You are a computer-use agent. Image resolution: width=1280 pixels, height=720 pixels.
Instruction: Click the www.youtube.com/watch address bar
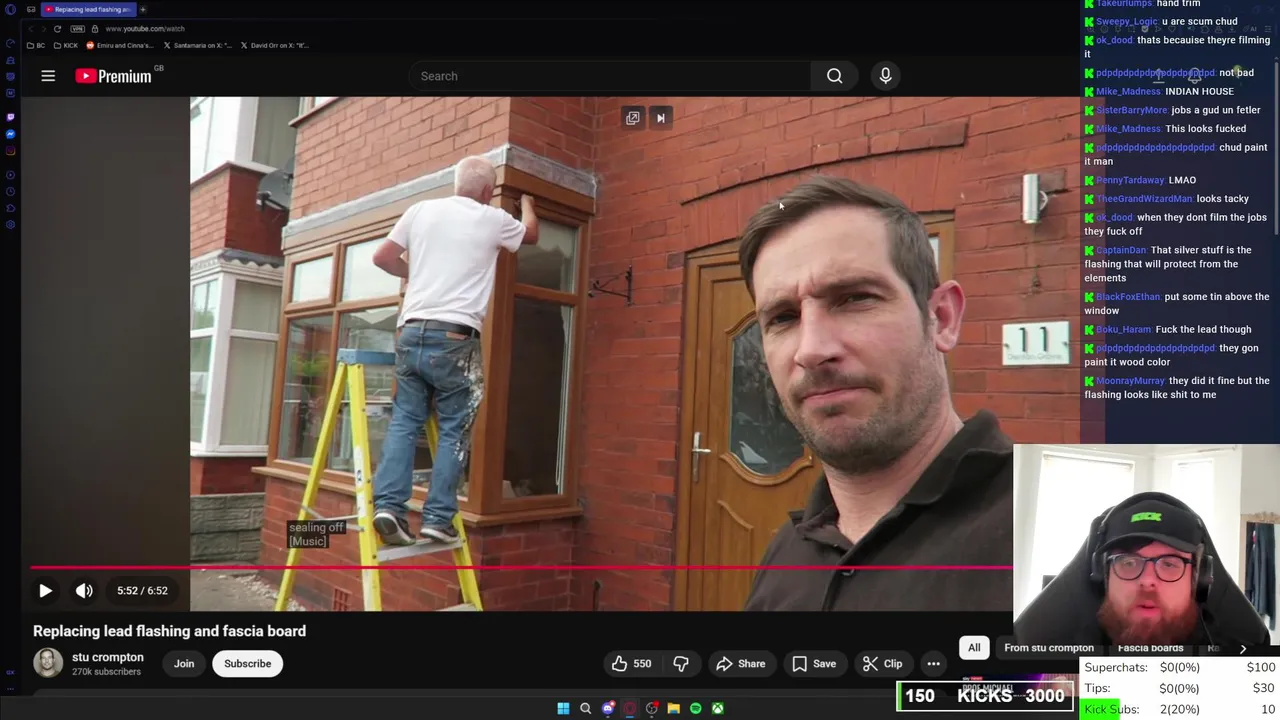145,28
